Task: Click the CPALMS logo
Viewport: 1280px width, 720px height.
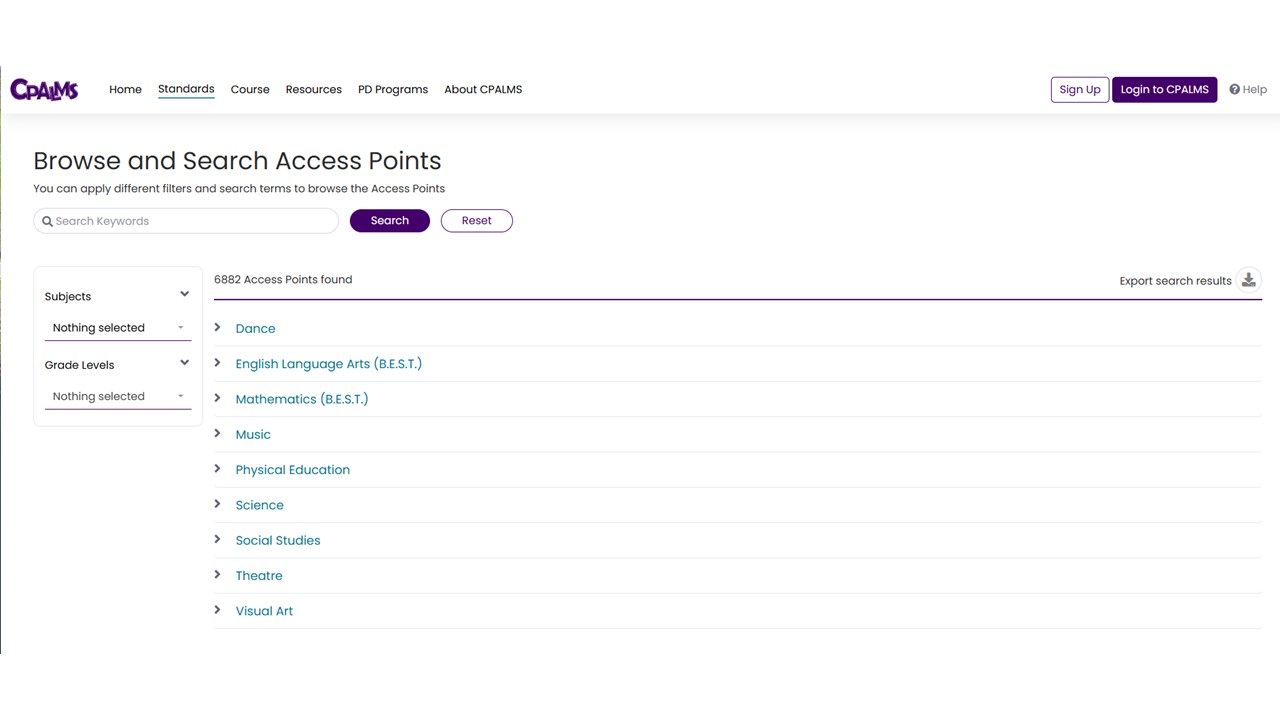Action: pos(44,89)
